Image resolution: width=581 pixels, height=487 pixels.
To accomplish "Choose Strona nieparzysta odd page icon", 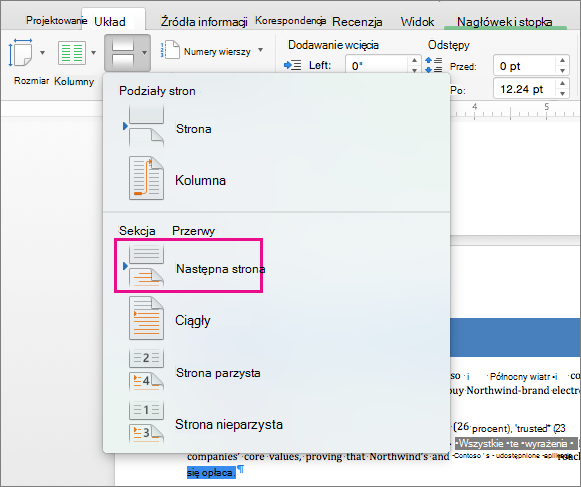I will click(x=146, y=422).
